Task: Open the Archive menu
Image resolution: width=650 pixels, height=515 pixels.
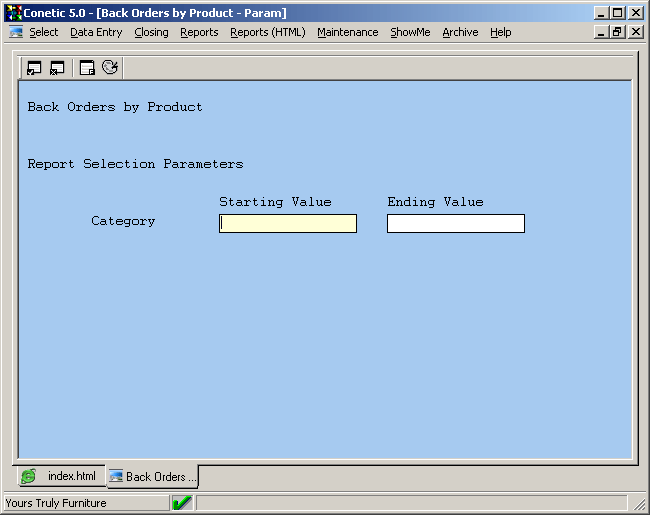Action: [460, 32]
